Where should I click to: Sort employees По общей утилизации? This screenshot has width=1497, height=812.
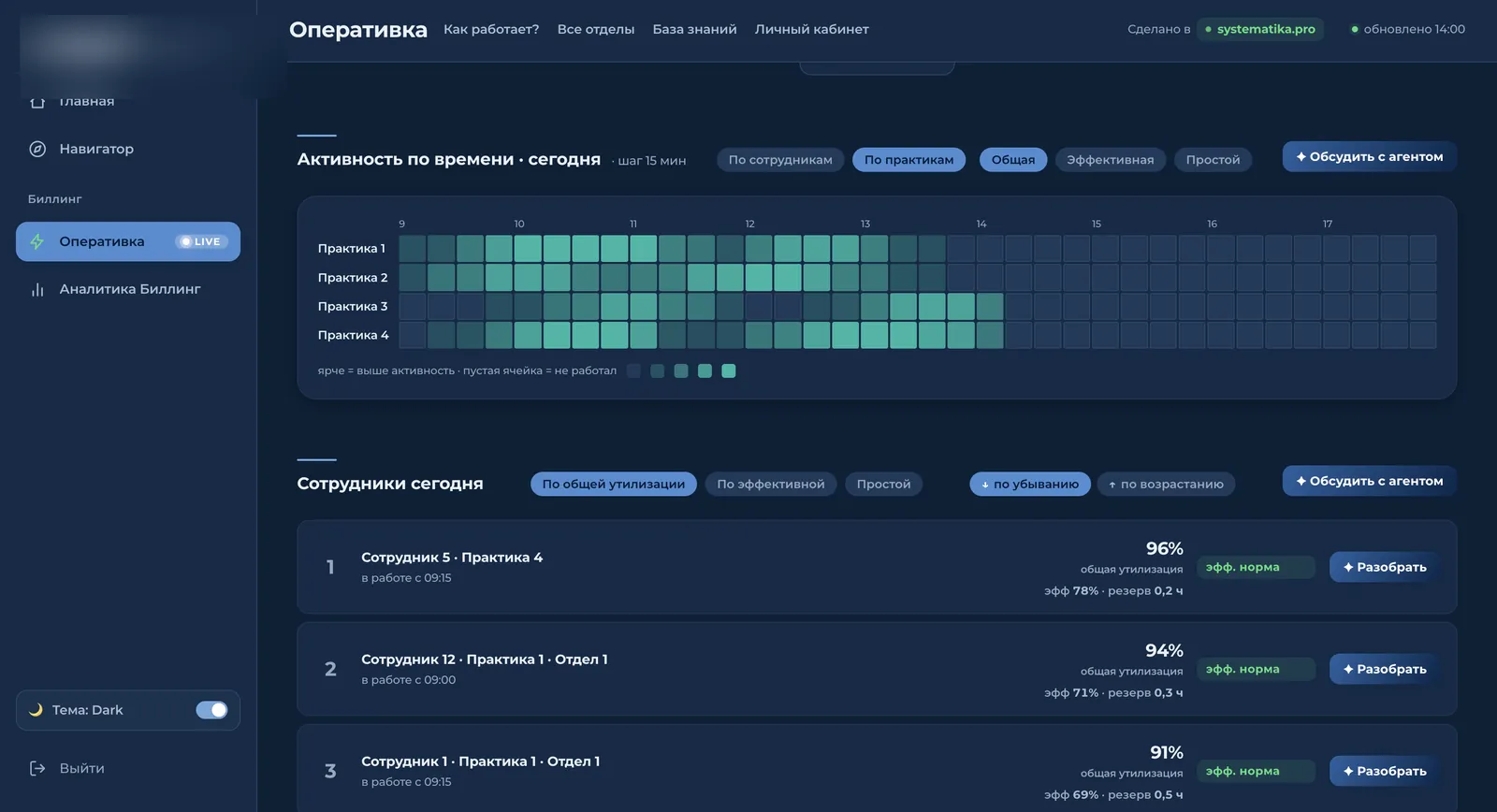click(614, 484)
